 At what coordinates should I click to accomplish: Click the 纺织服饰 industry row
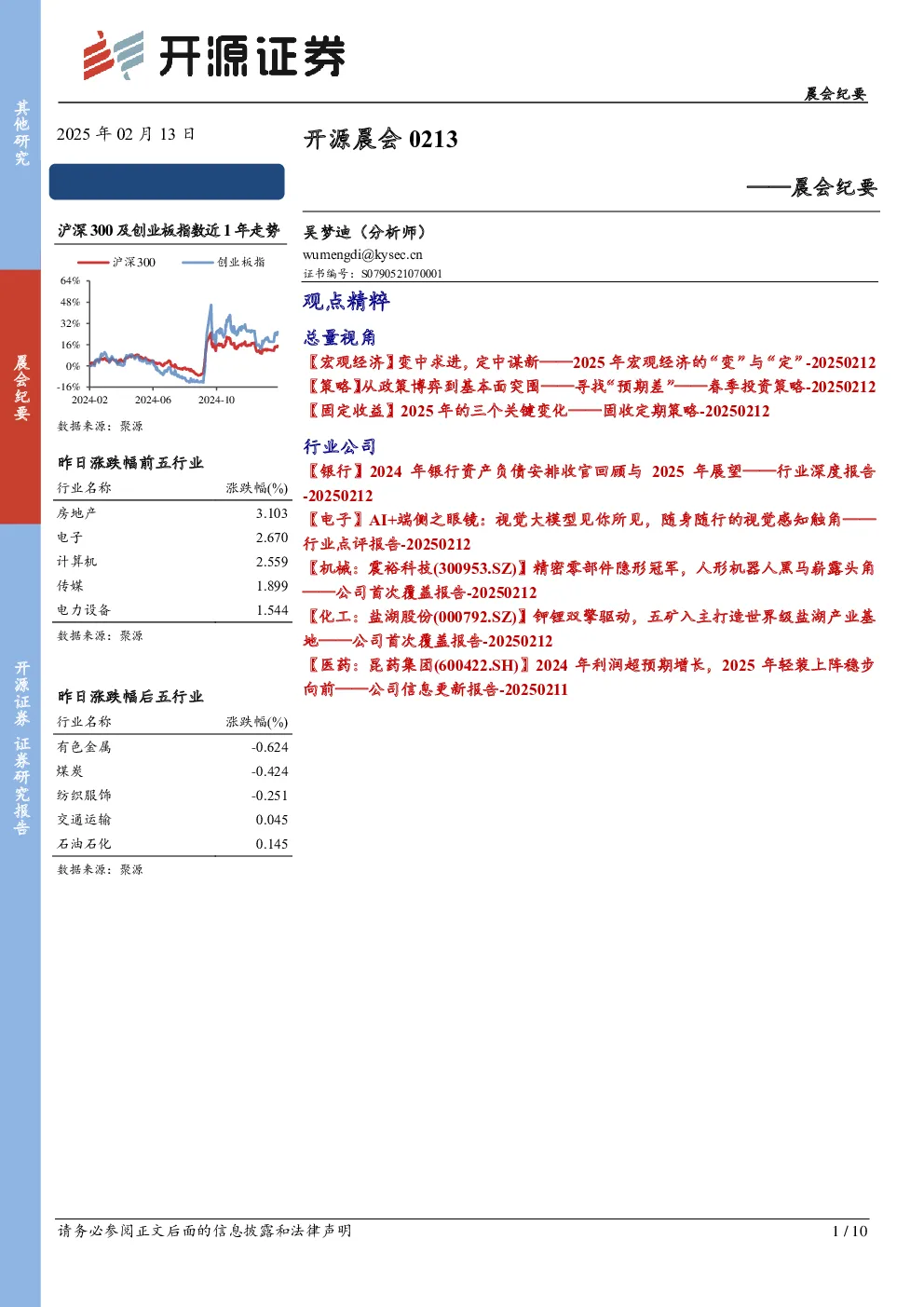pos(173,796)
